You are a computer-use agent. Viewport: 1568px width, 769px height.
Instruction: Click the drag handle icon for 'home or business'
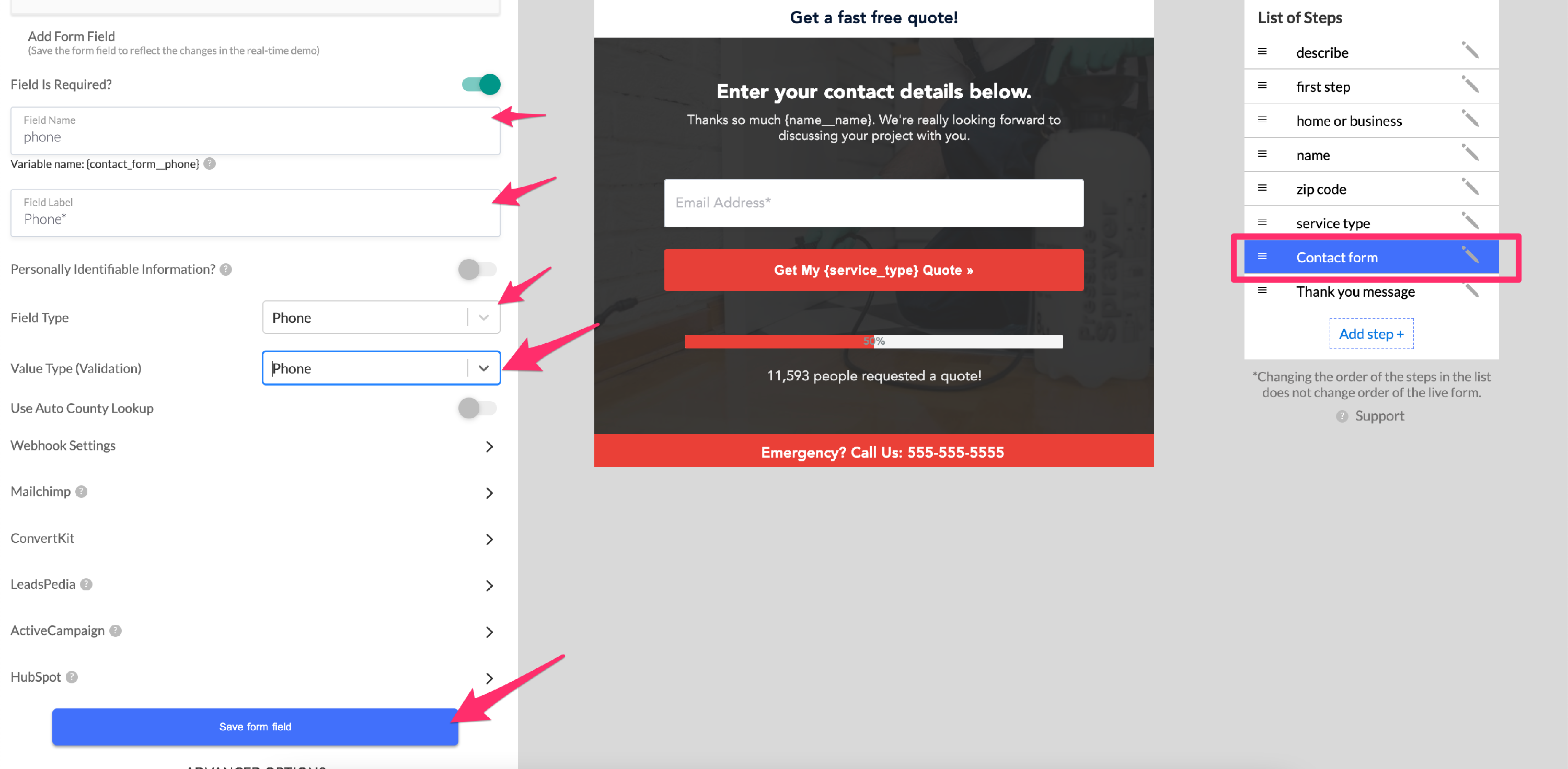tap(1263, 120)
